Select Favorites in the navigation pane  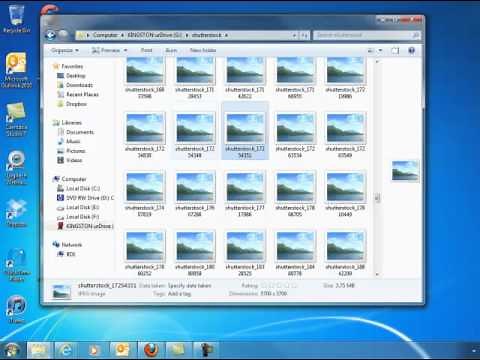pyautogui.click(x=72, y=66)
